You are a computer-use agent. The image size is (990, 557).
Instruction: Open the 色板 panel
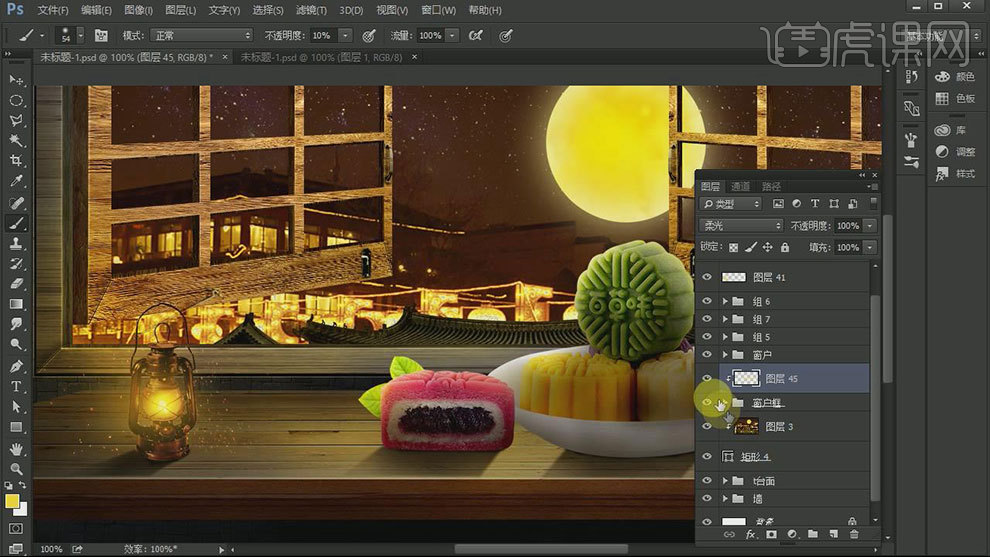click(x=955, y=99)
